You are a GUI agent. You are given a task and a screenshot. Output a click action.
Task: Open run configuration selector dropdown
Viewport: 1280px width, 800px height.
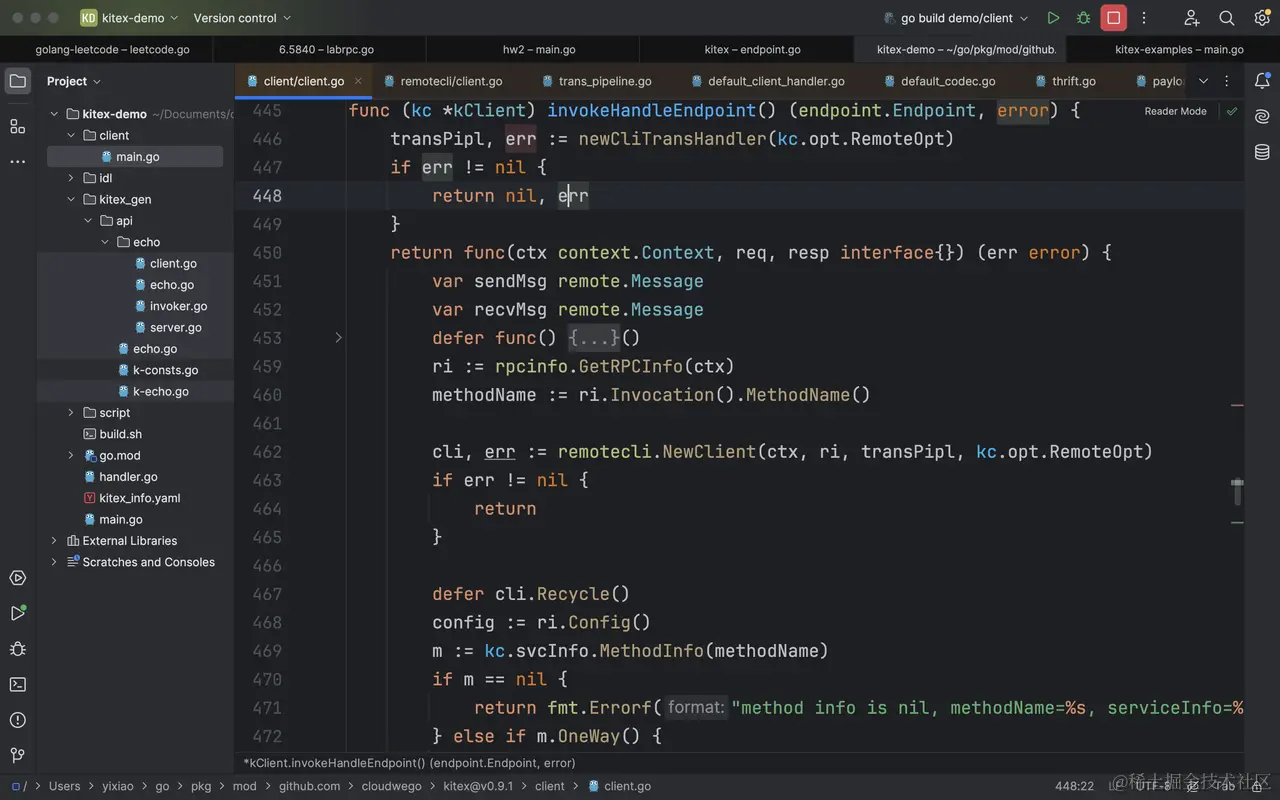956,18
